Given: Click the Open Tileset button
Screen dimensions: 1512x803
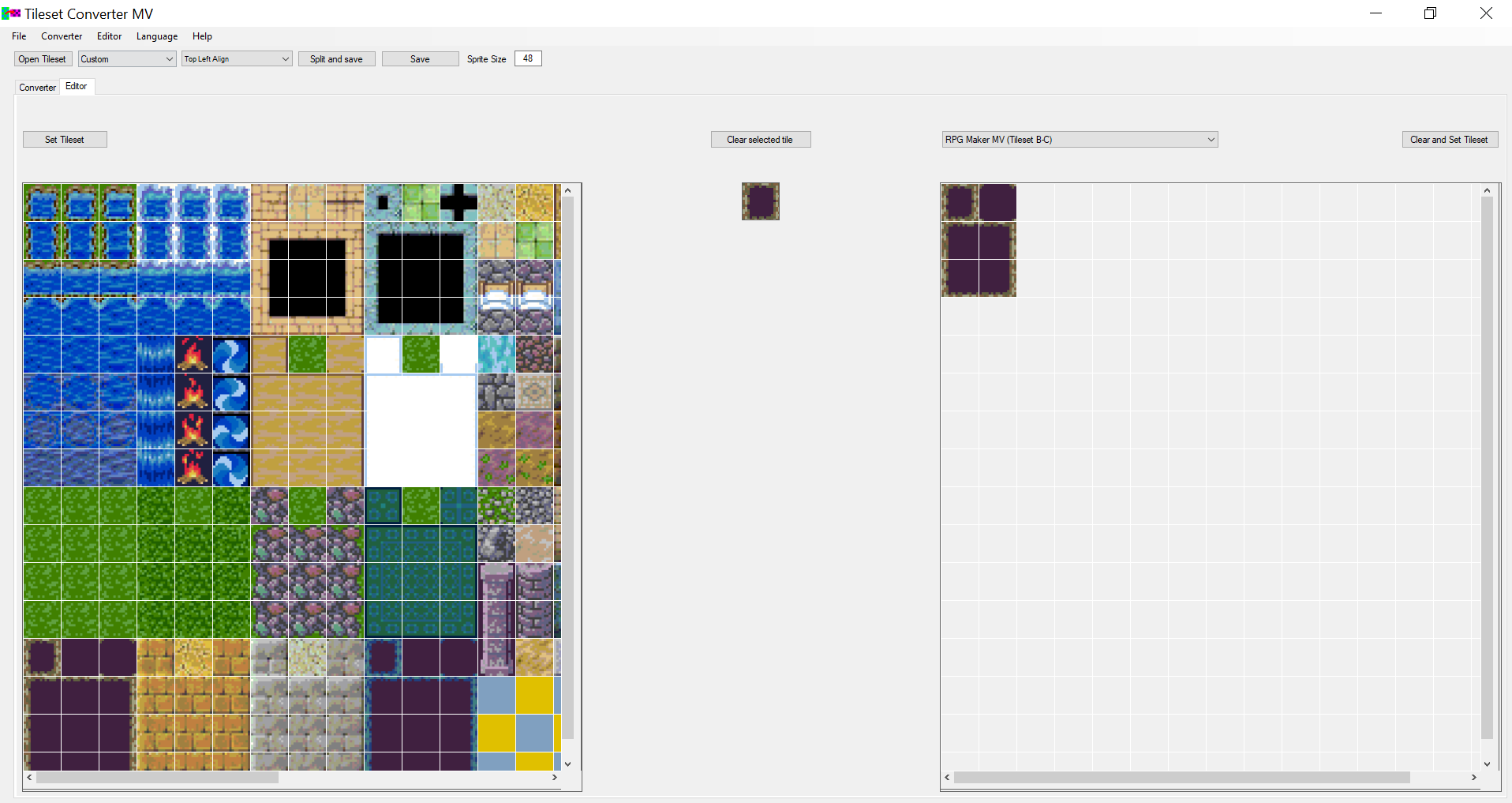Looking at the screenshot, I should pyautogui.click(x=43, y=58).
